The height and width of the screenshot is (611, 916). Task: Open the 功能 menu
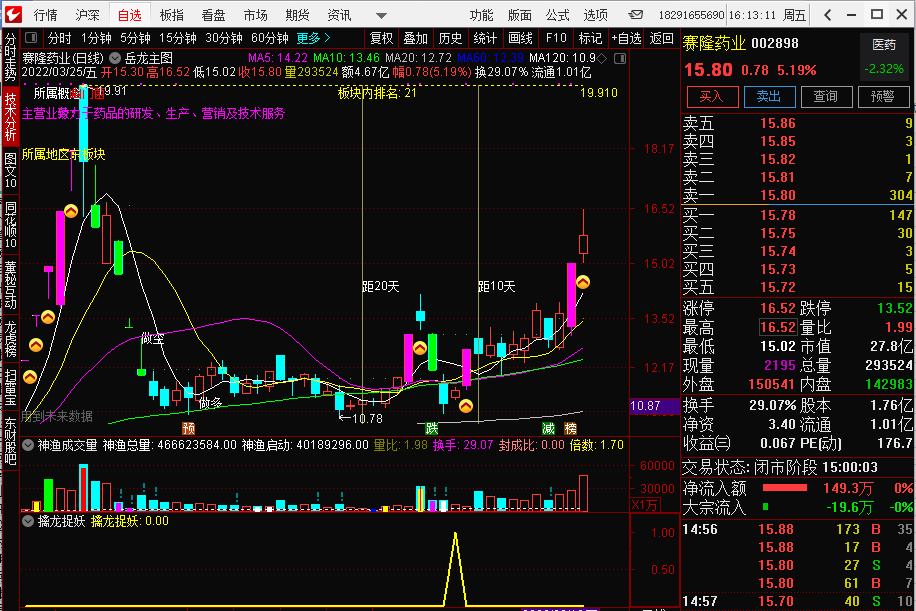481,15
